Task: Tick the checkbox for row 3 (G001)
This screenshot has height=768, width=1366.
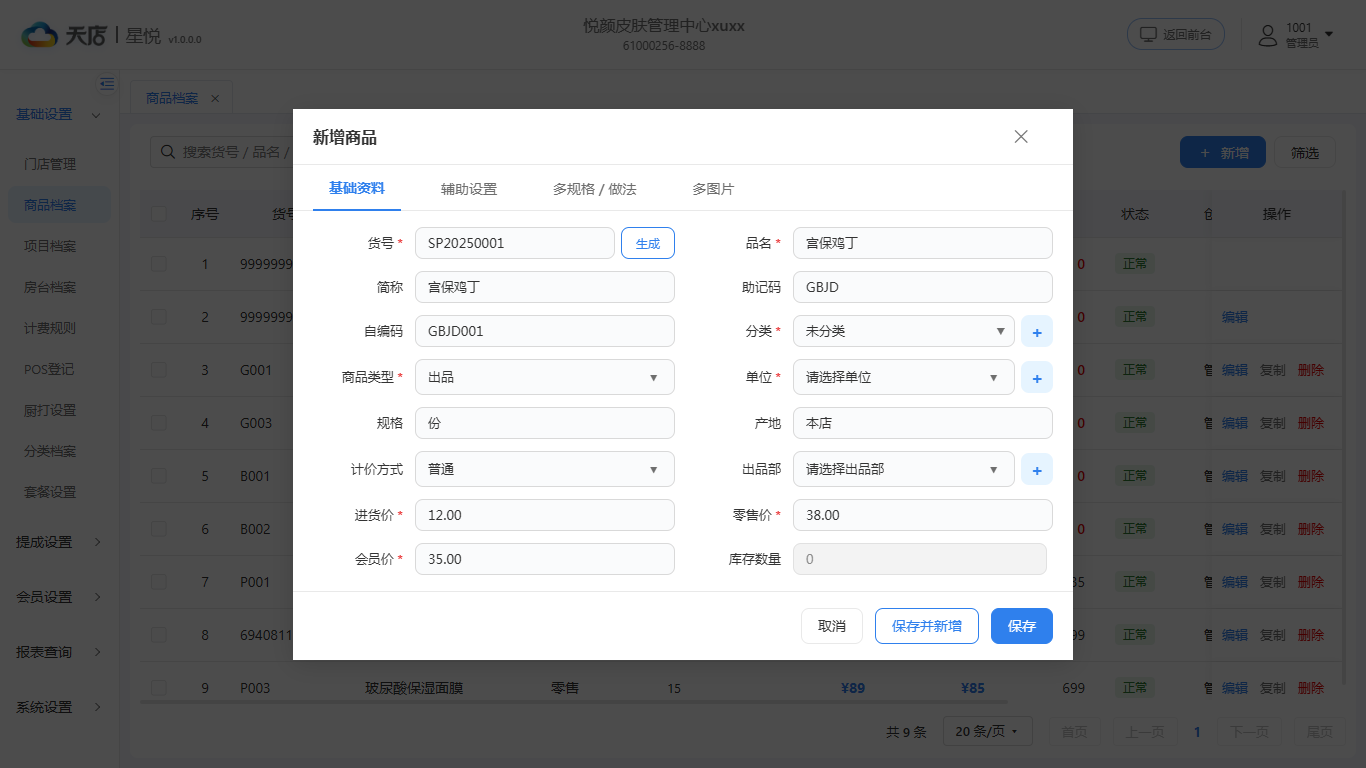Action: pos(159,370)
